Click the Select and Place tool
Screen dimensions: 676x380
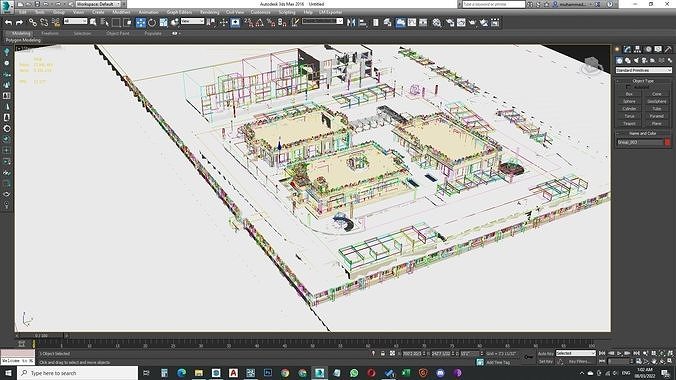[x=175, y=22]
